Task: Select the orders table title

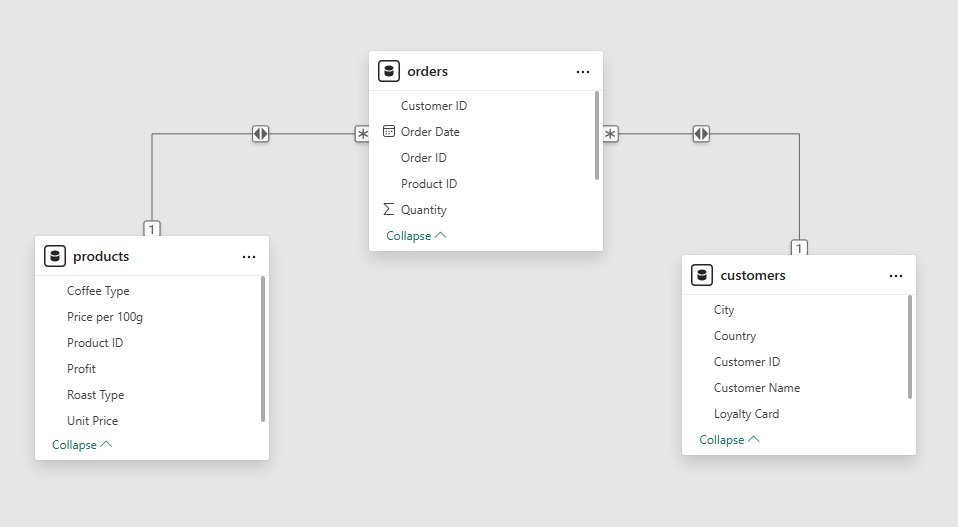Action: pyautogui.click(x=428, y=71)
